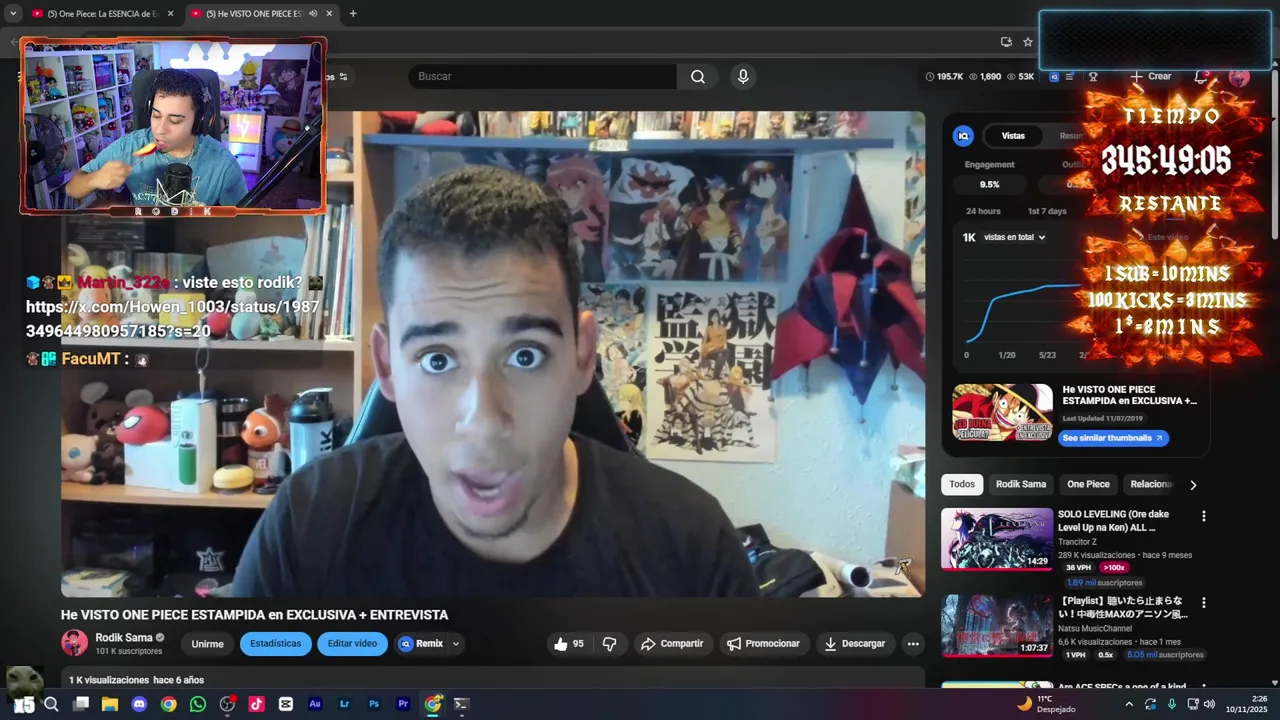Click the search magnifier button

tap(697, 76)
